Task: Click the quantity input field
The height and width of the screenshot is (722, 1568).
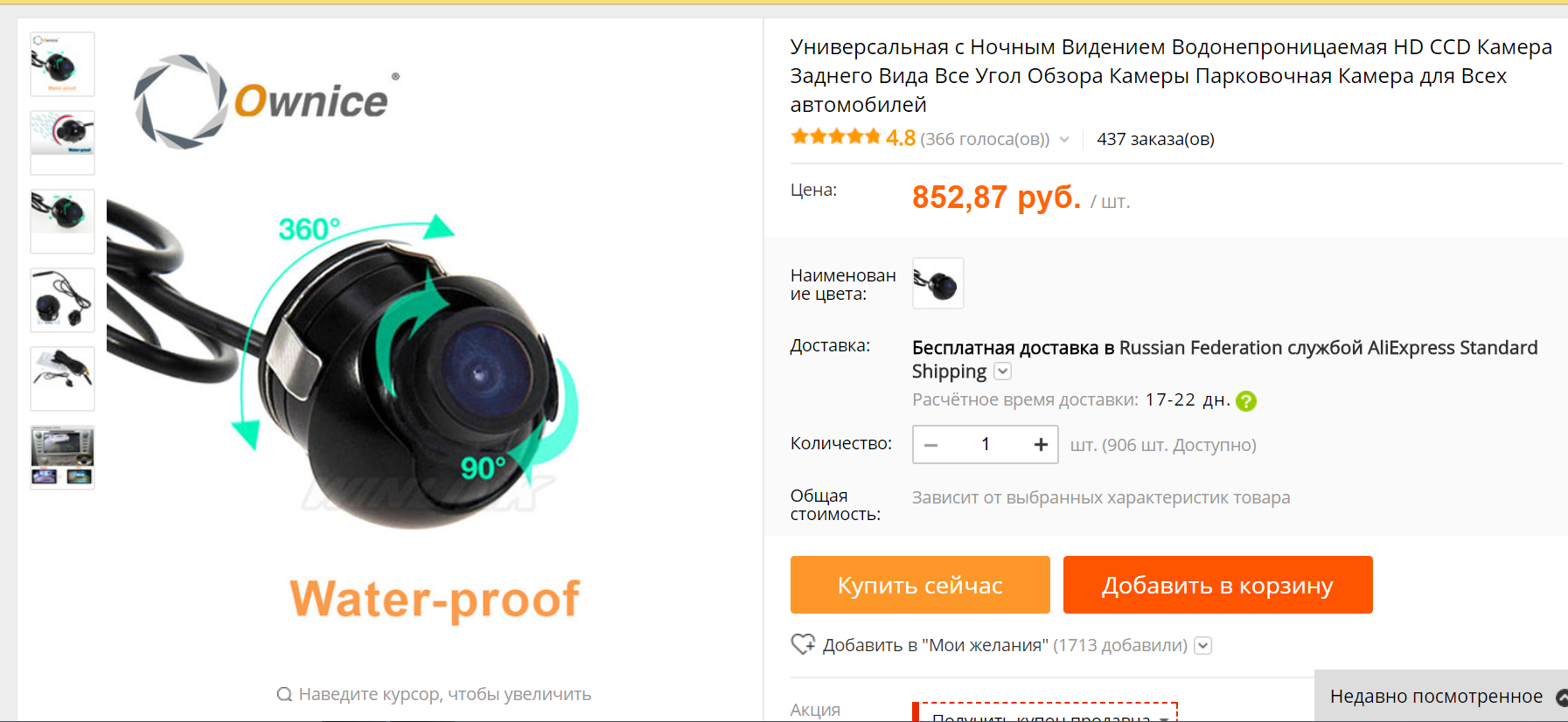Action: pyautogui.click(x=986, y=445)
